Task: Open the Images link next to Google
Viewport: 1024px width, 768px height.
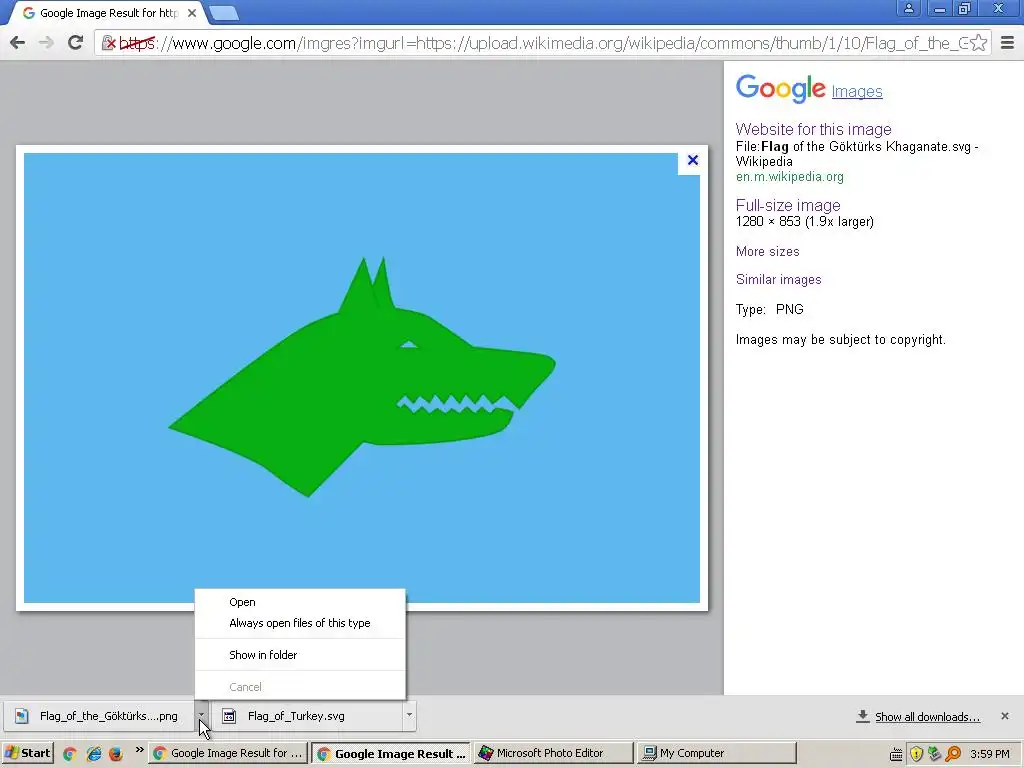Action: pyautogui.click(x=857, y=91)
